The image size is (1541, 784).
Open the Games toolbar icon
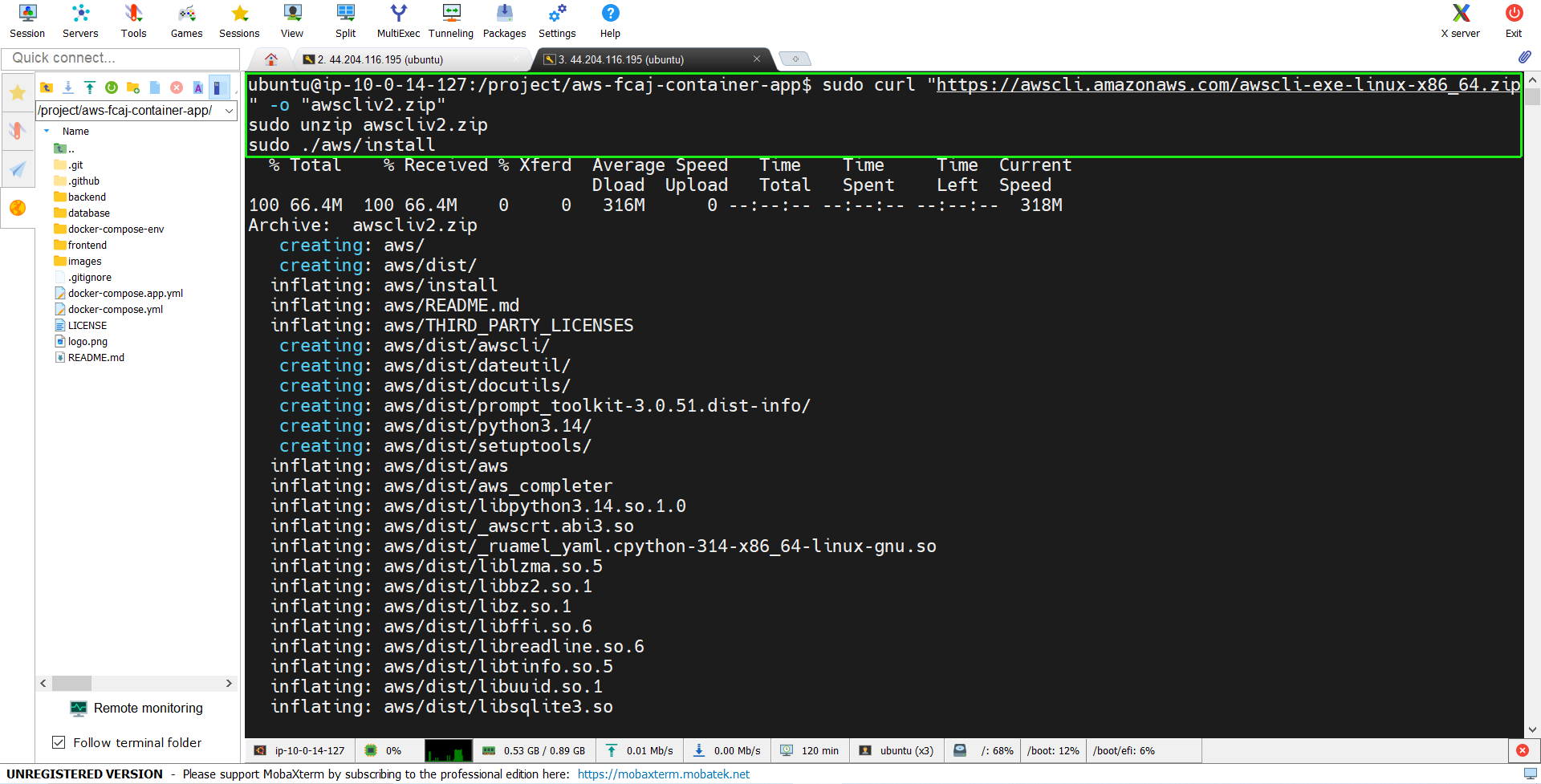point(186,21)
